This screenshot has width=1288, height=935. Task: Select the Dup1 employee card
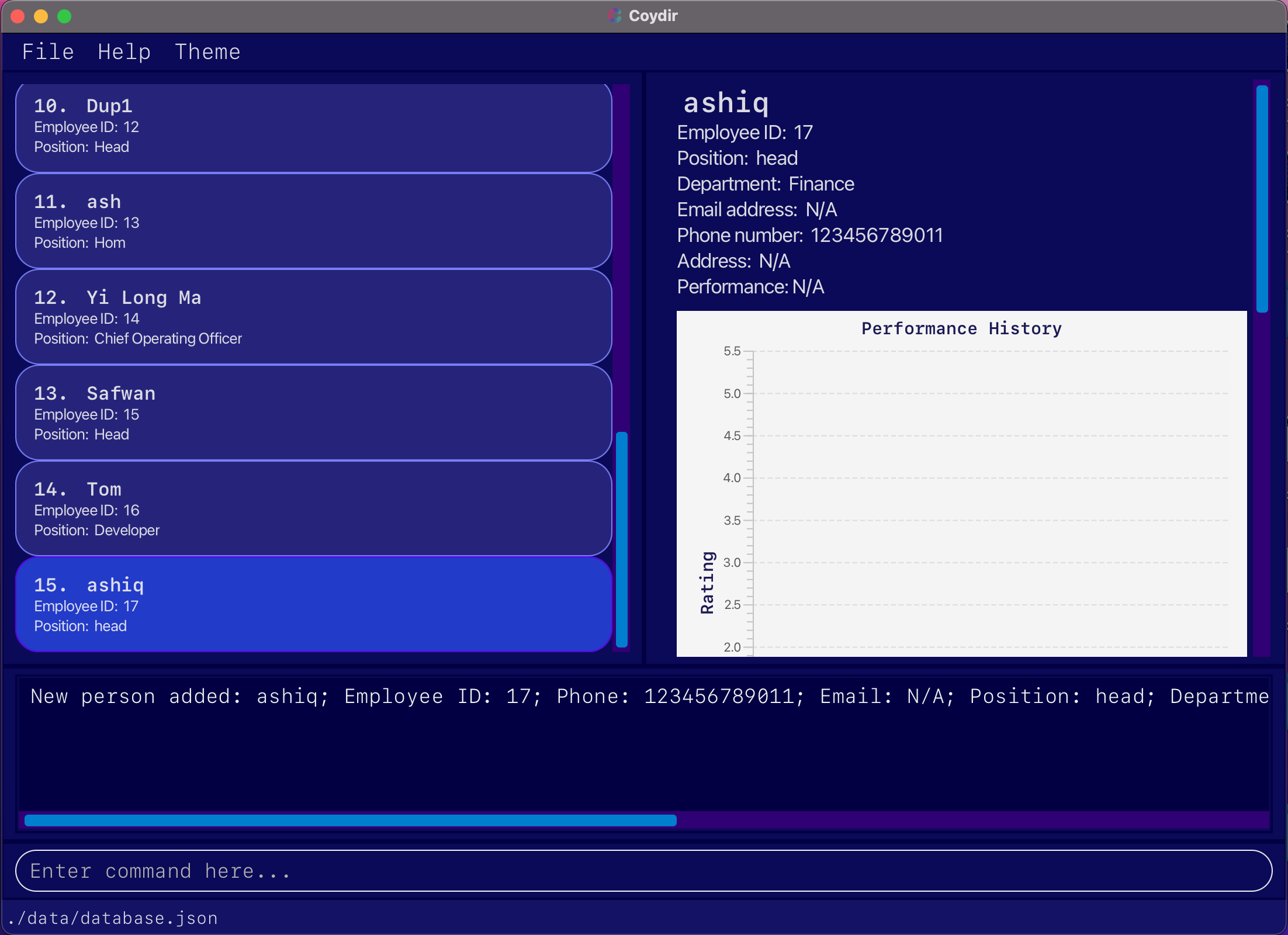pyautogui.click(x=313, y=126)
